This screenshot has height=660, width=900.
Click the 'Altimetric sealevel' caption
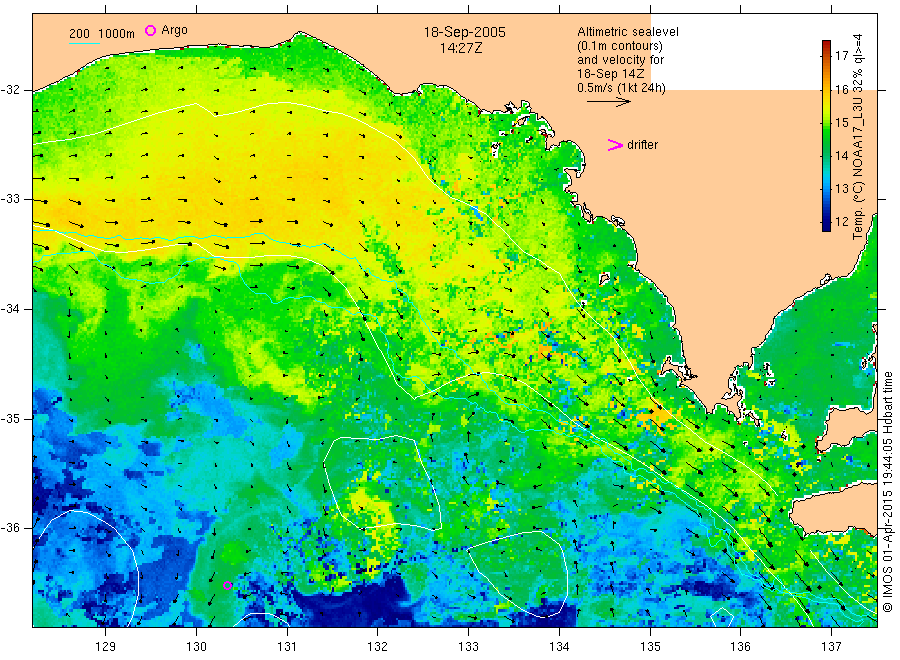click(x=627, y=32)
